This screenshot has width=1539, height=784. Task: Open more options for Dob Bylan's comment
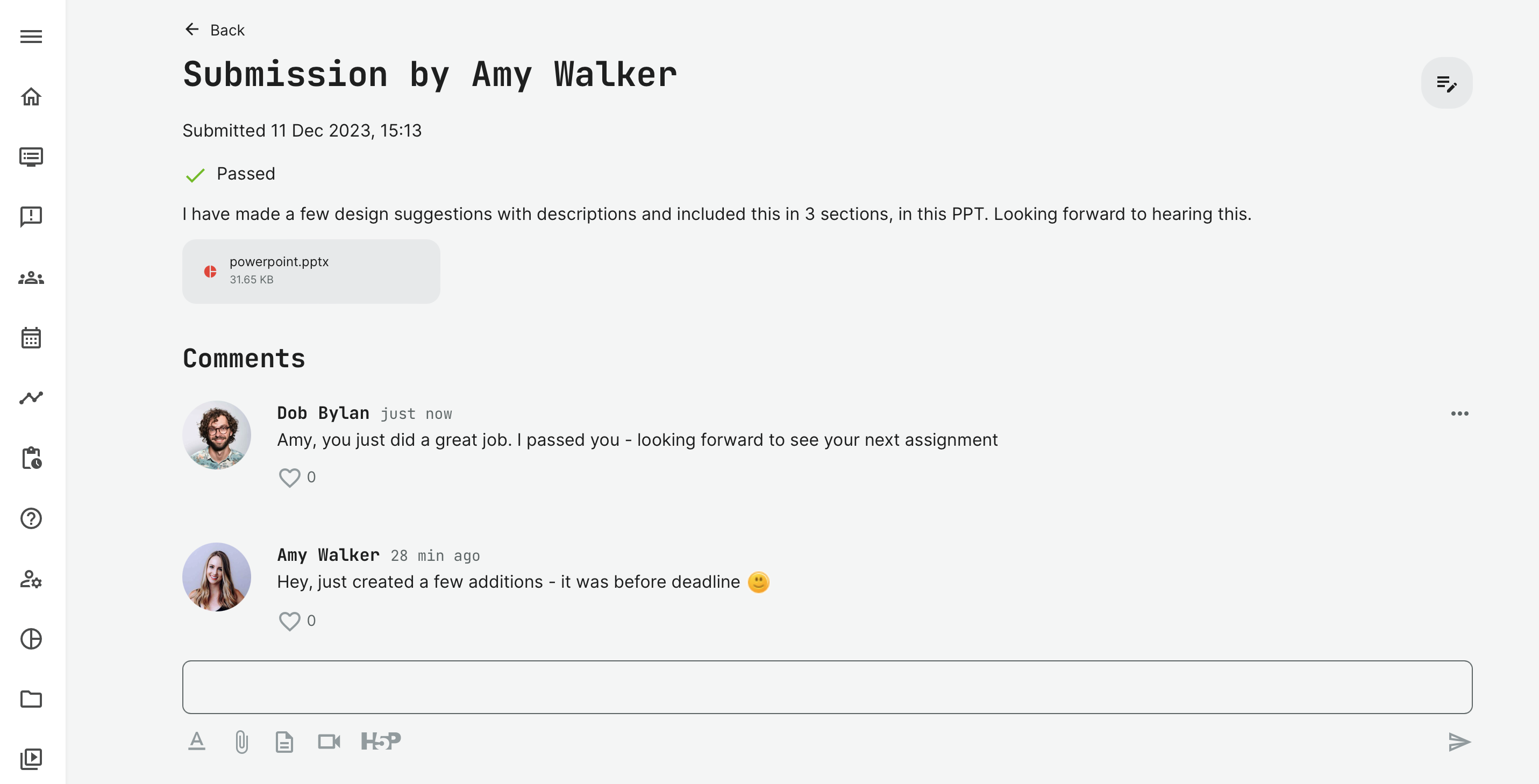click(1459, 414)
